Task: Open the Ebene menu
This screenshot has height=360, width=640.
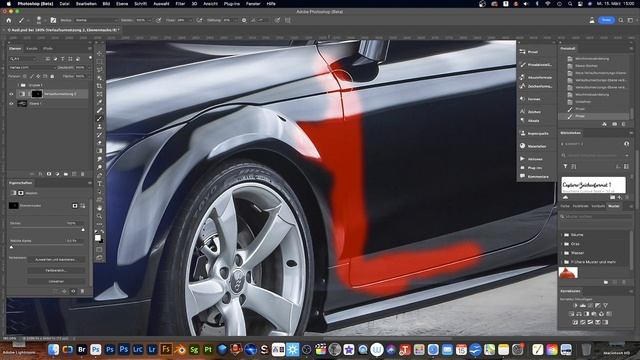Action: pos(122,4)
